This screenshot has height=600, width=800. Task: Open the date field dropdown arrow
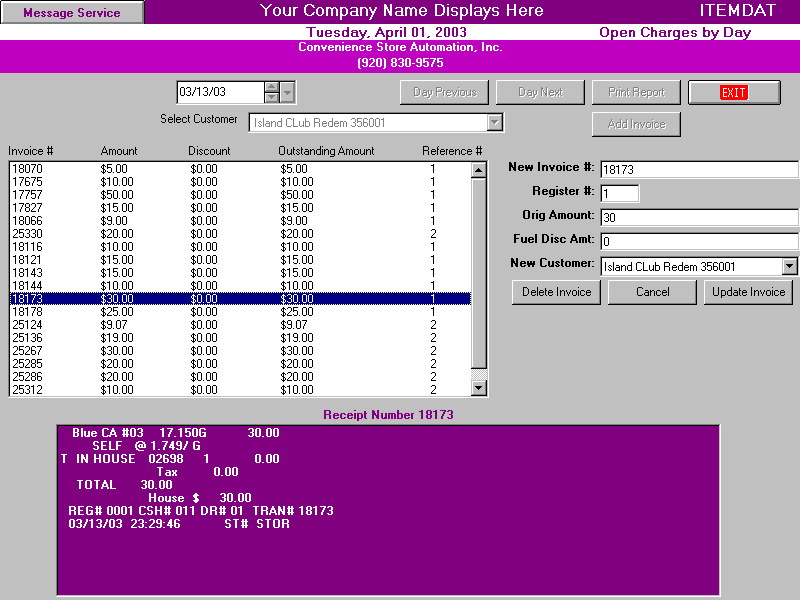point(287,92)
